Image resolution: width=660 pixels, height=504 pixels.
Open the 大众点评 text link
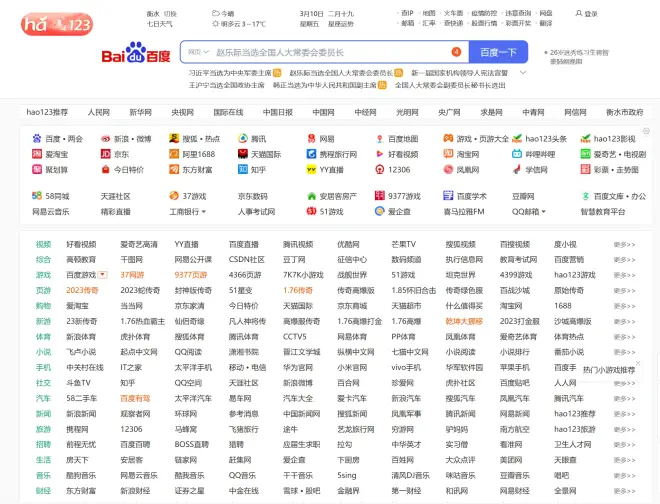click(x=460, y=460)
